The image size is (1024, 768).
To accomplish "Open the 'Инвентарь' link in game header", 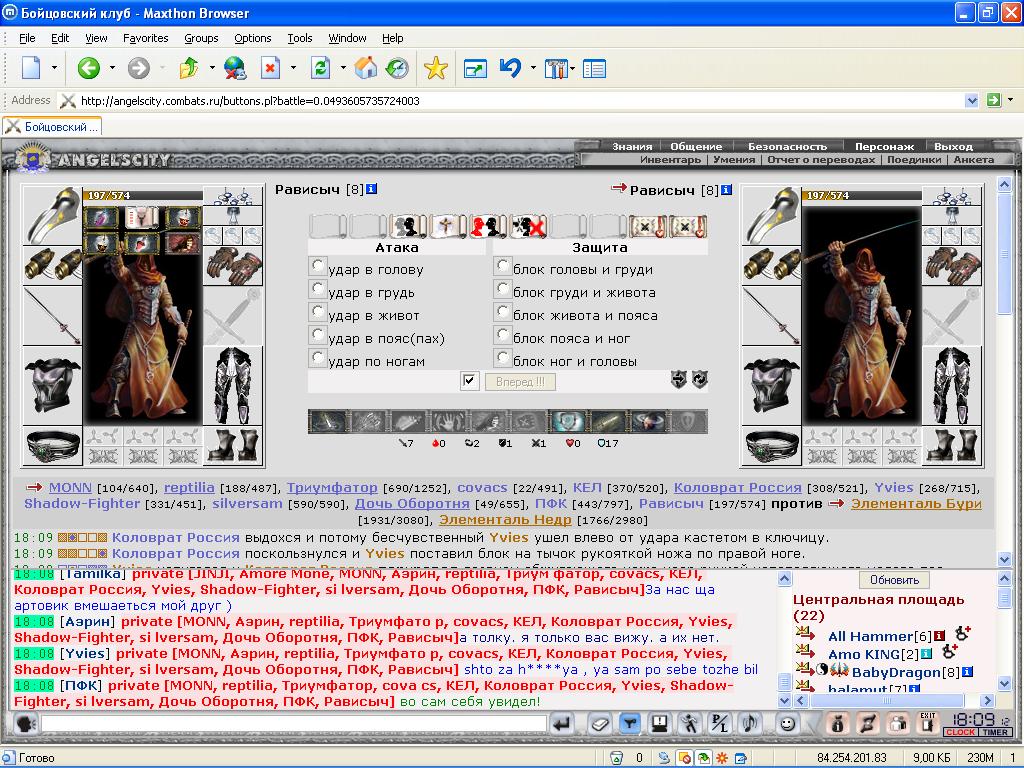I will pos(670,159).
